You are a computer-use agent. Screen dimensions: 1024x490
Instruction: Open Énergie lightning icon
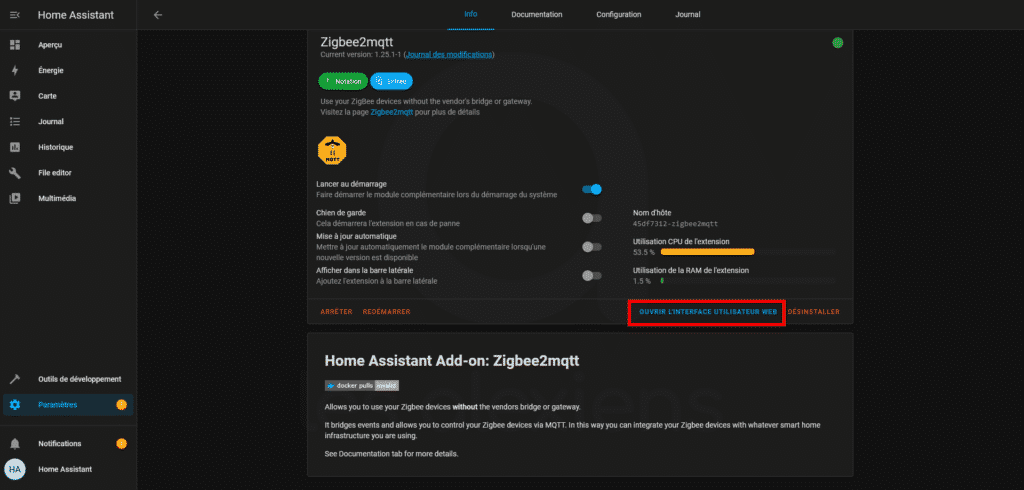pyautogui.click(x=15, y=71)
